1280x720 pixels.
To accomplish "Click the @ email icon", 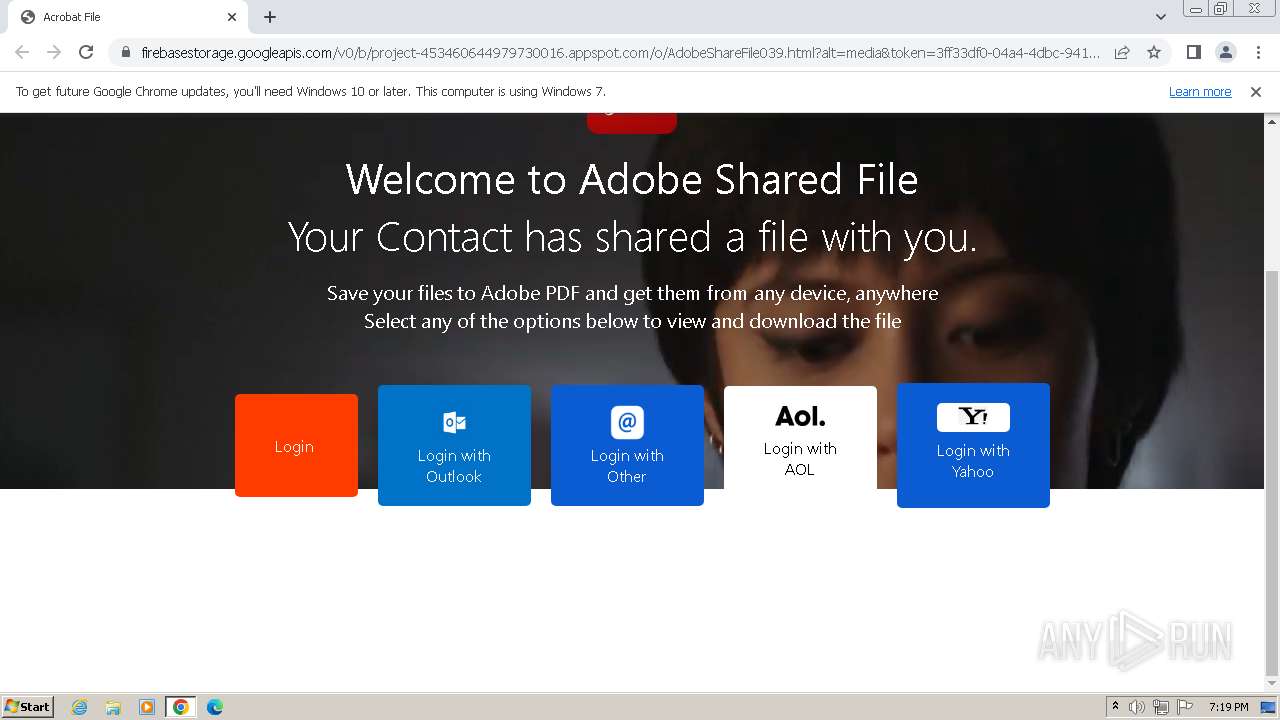I will click(627, 422).
